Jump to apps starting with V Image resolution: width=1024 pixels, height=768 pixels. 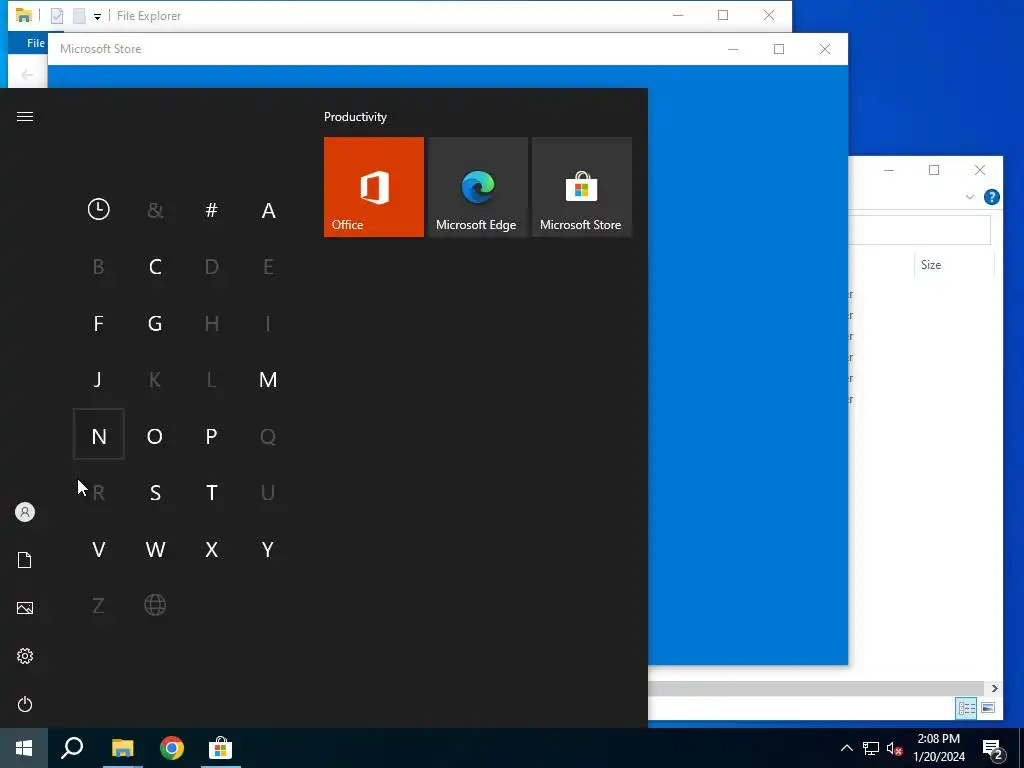click(99, 549)
